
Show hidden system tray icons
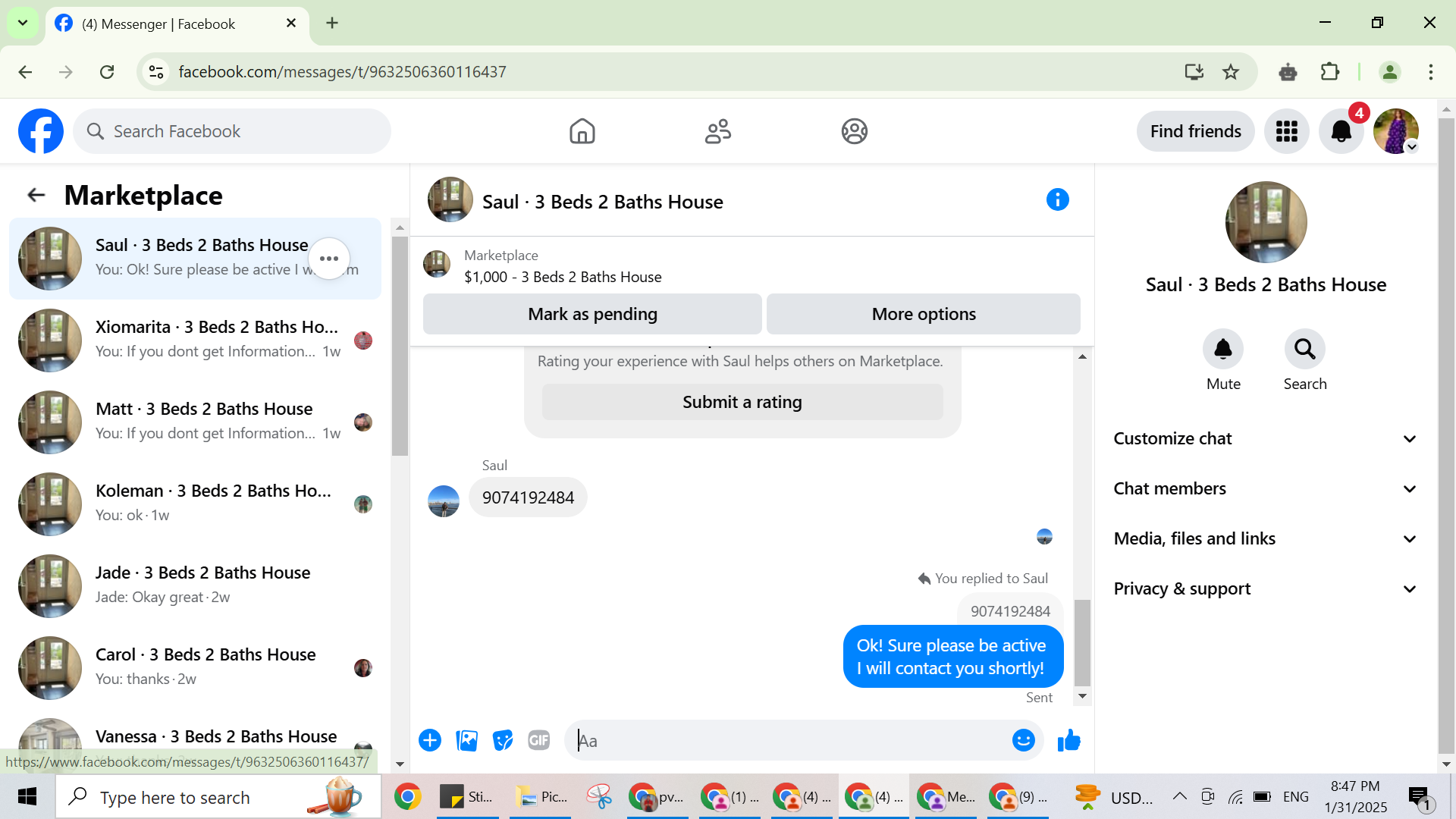click(x=1180, y=796)
